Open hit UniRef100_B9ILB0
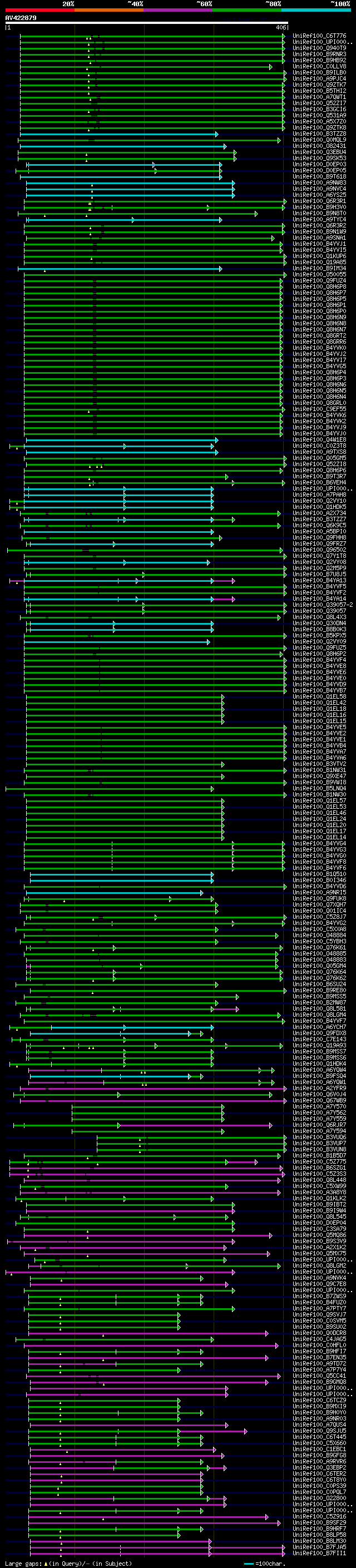This screenshot has width=356, height=1568. pyautogui.click(x=319, y=73)
